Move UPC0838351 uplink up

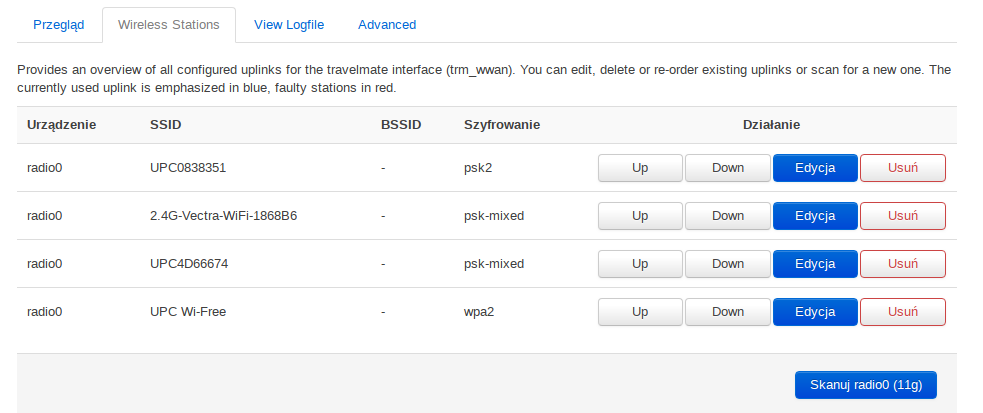(640, 168)
